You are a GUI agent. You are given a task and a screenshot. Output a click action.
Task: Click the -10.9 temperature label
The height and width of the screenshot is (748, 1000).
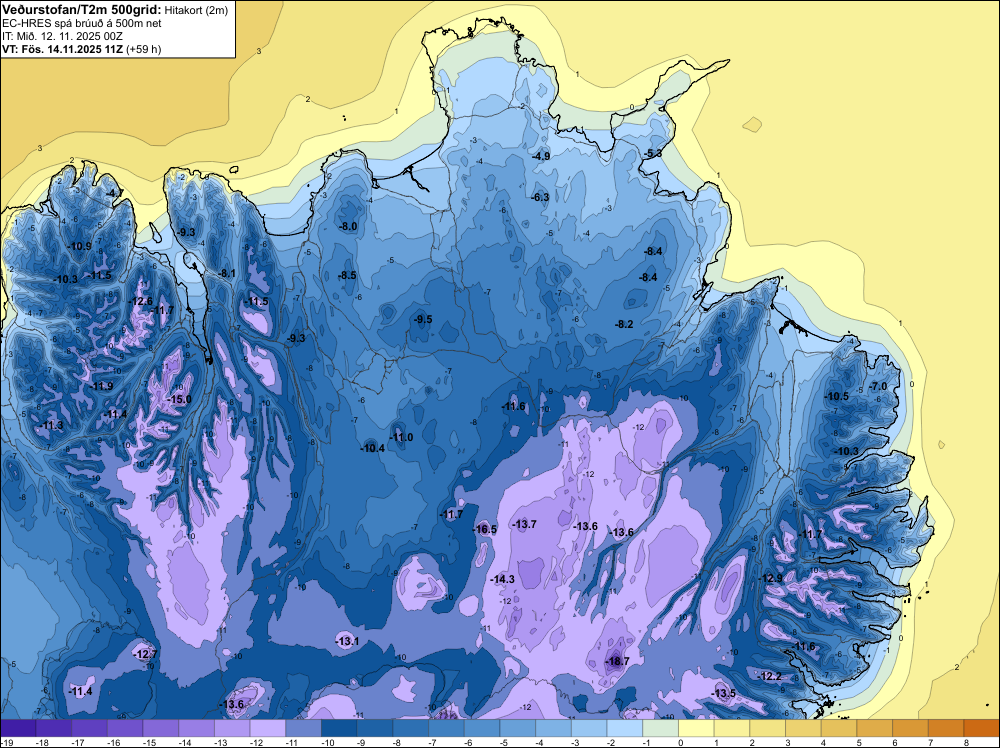(80, 246)
